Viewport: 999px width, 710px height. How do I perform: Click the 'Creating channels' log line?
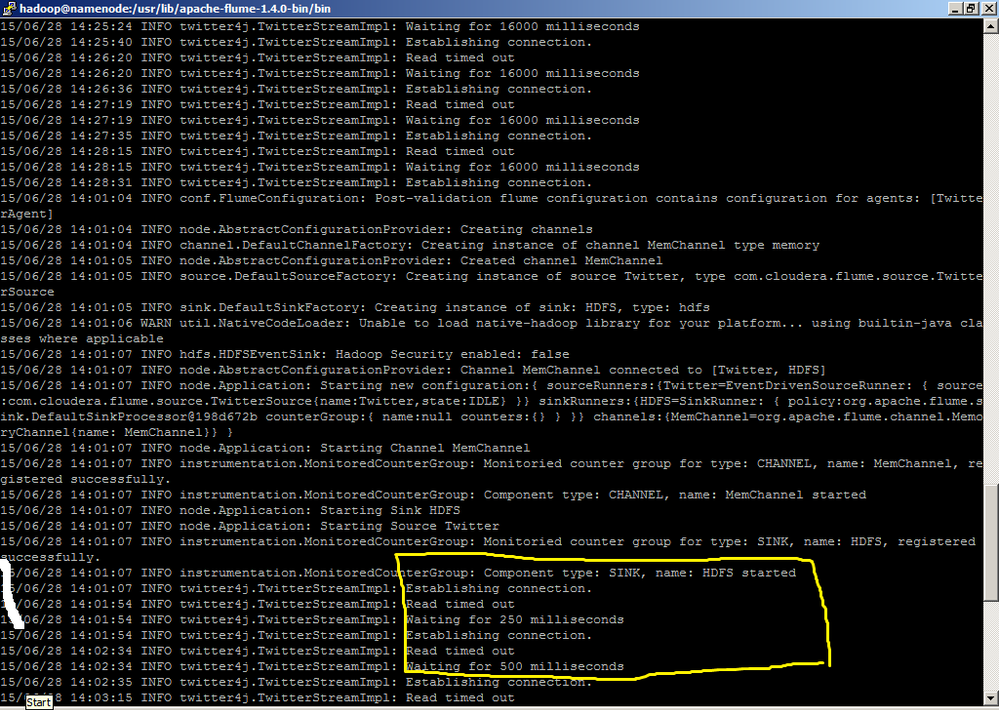[x=297, y=229]
